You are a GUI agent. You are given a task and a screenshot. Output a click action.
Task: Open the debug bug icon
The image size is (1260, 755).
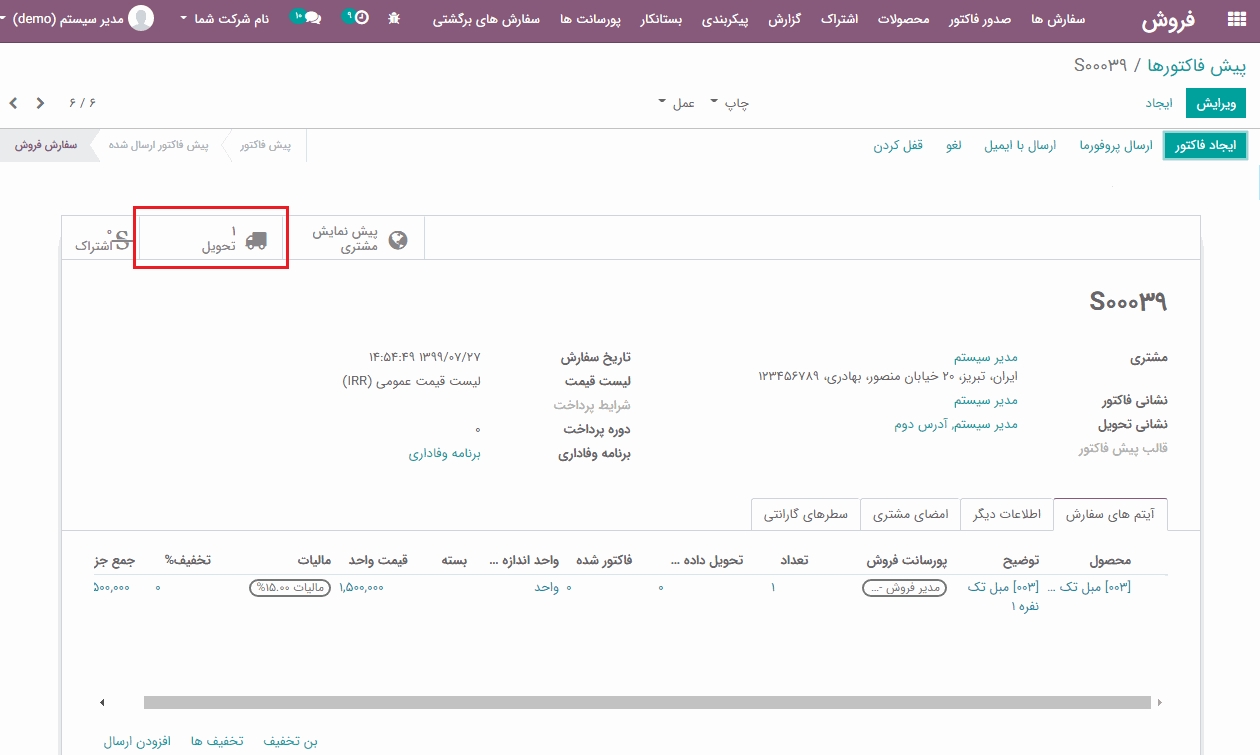[x=393, y=19]
